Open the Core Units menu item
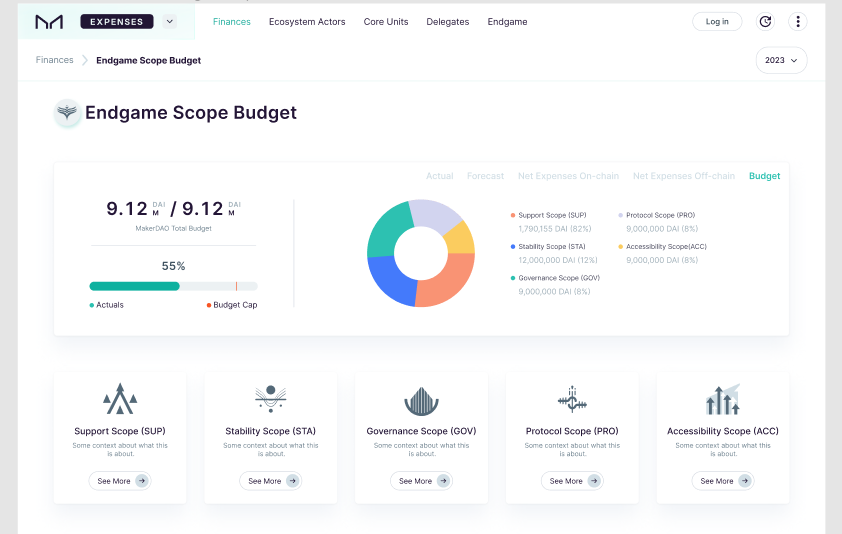Viewport: 842px width, 534px height. point(386,22)
